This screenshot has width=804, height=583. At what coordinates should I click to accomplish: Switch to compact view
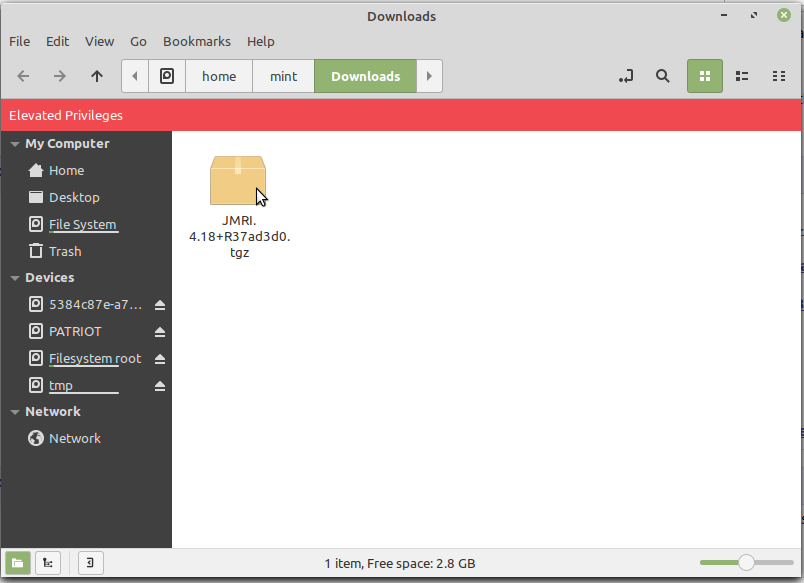pos(779,76)
